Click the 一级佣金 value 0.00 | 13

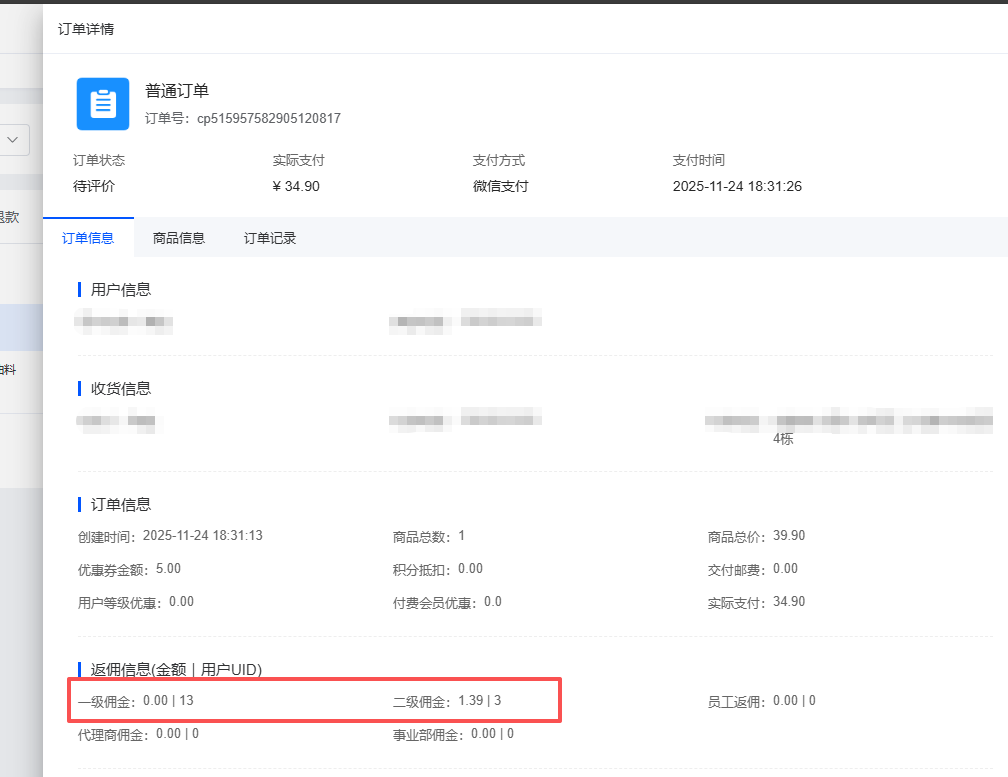pos(168,701)
